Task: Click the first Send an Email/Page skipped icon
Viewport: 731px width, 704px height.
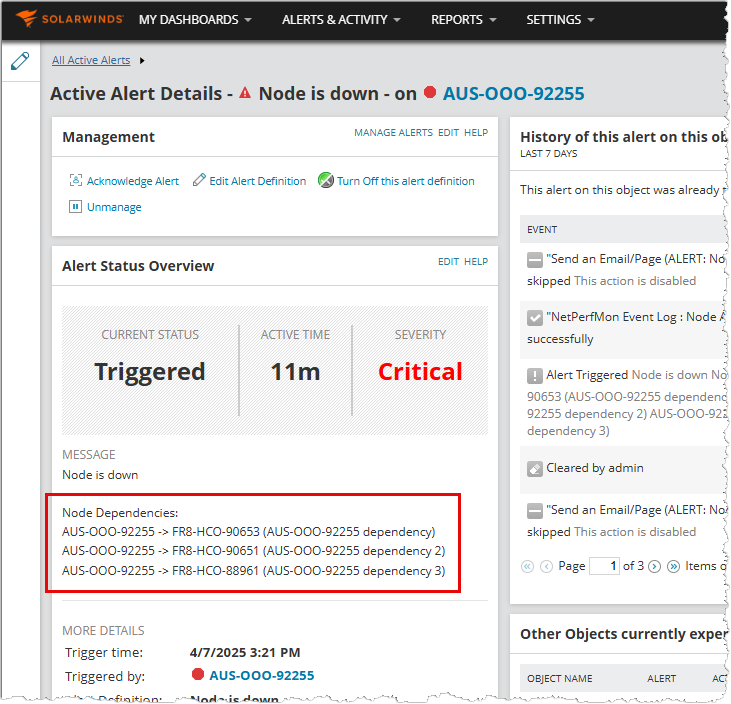Action: pos(535,260)
